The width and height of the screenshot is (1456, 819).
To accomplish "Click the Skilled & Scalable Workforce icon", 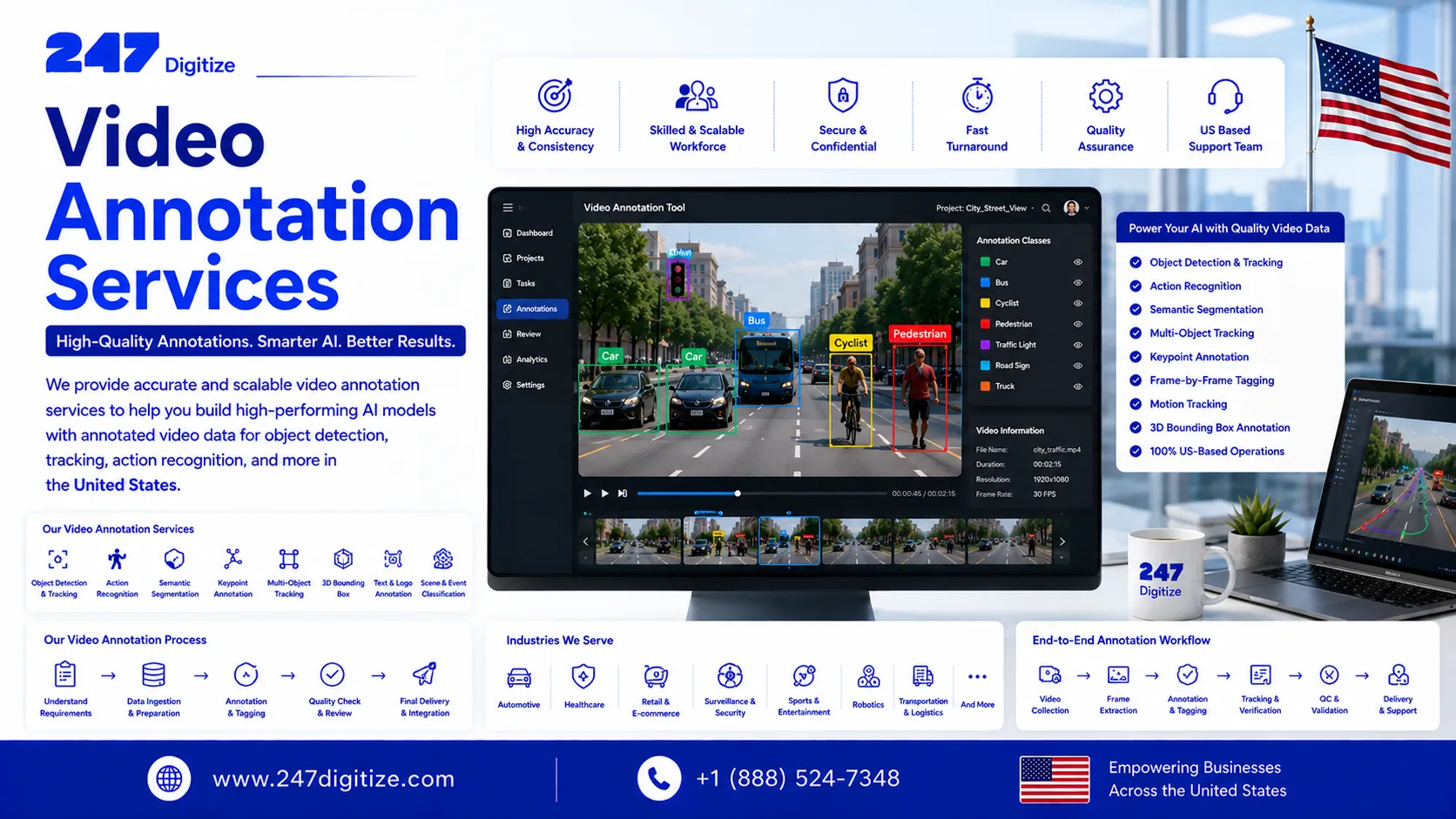I will click(697, 96).
